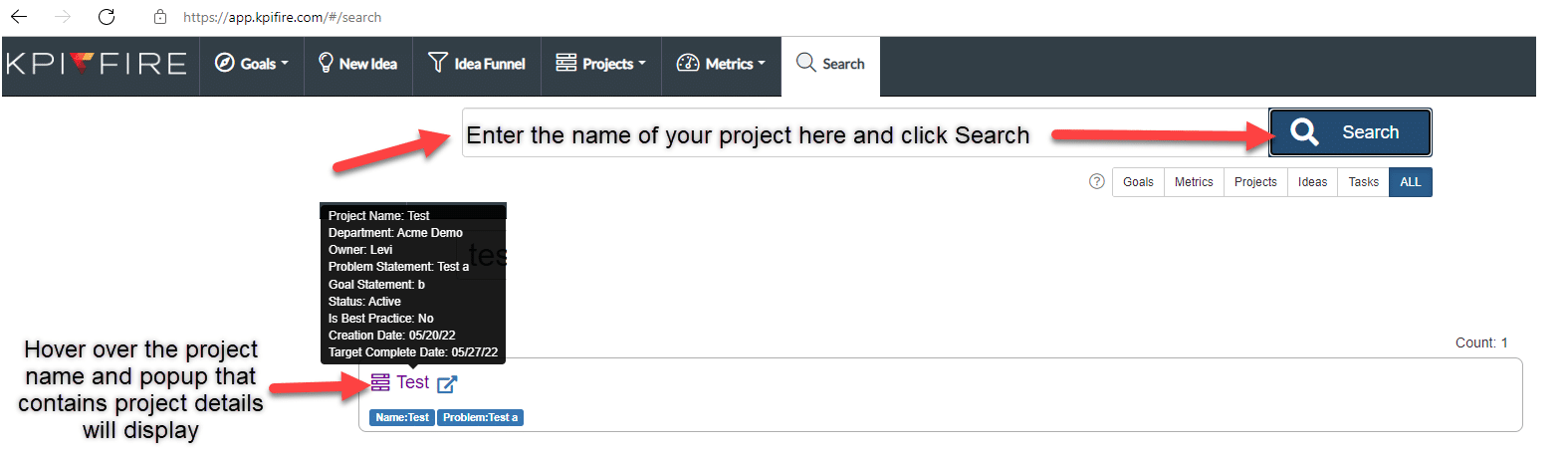Screen dimensions: 1568x455
Task: Select the ALL filter option
Action: pos(1411,182)
